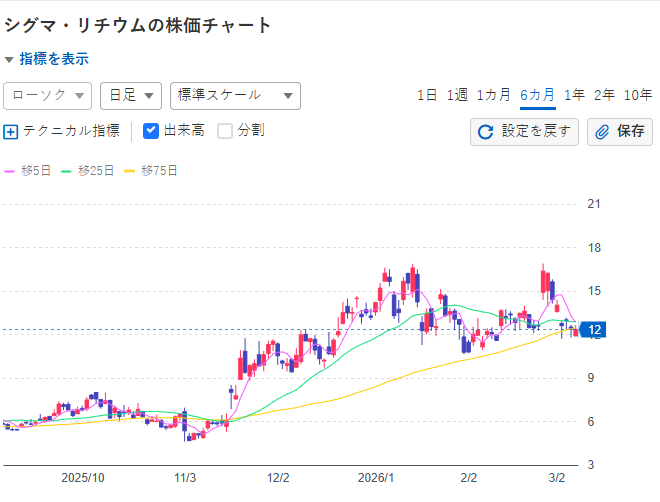Click the 3 price axis label
Viewport: 660px width, 502px height.
point(591,465)
